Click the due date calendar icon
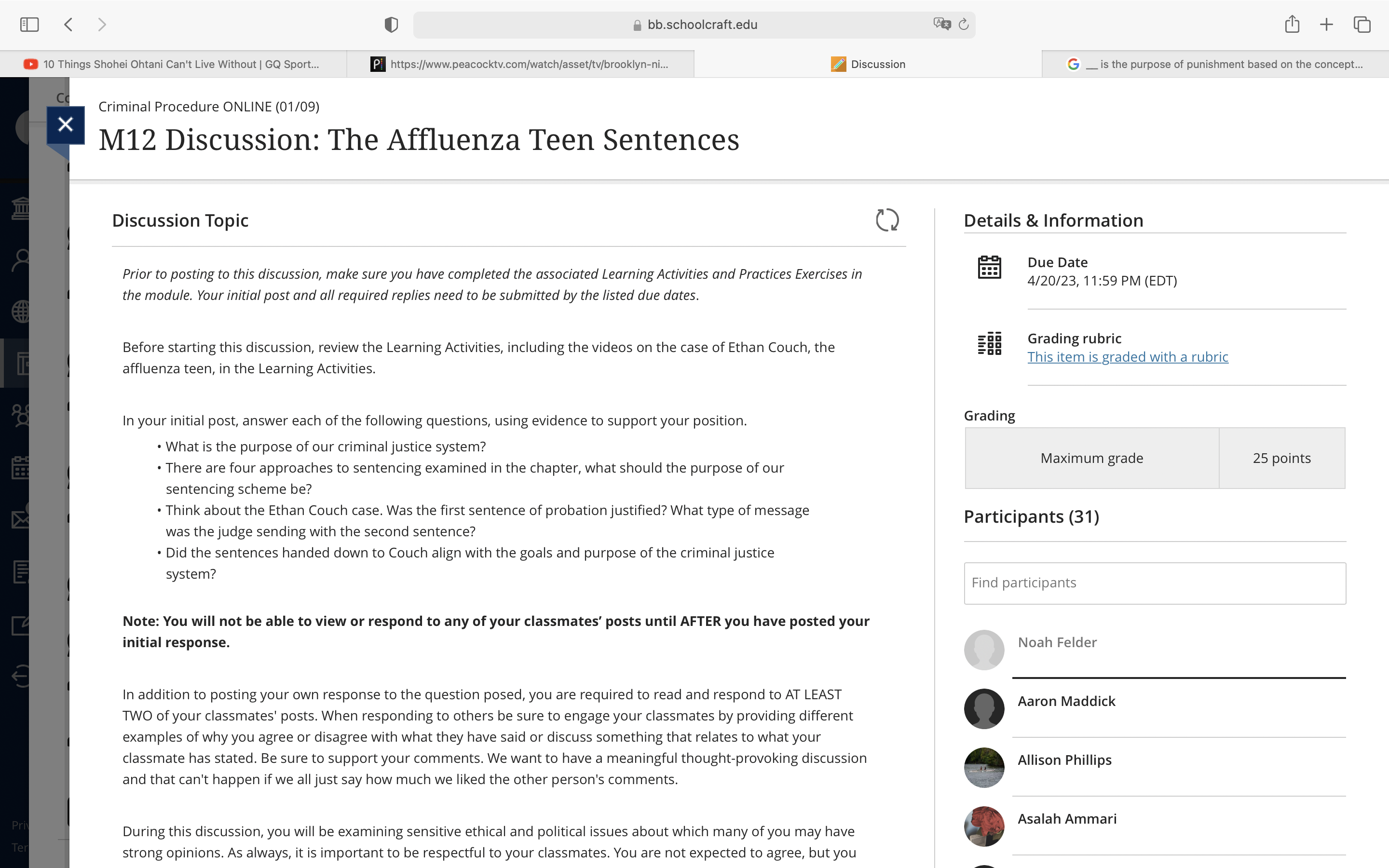Viewport: 1389px width, 868px height. pos(990,268)
